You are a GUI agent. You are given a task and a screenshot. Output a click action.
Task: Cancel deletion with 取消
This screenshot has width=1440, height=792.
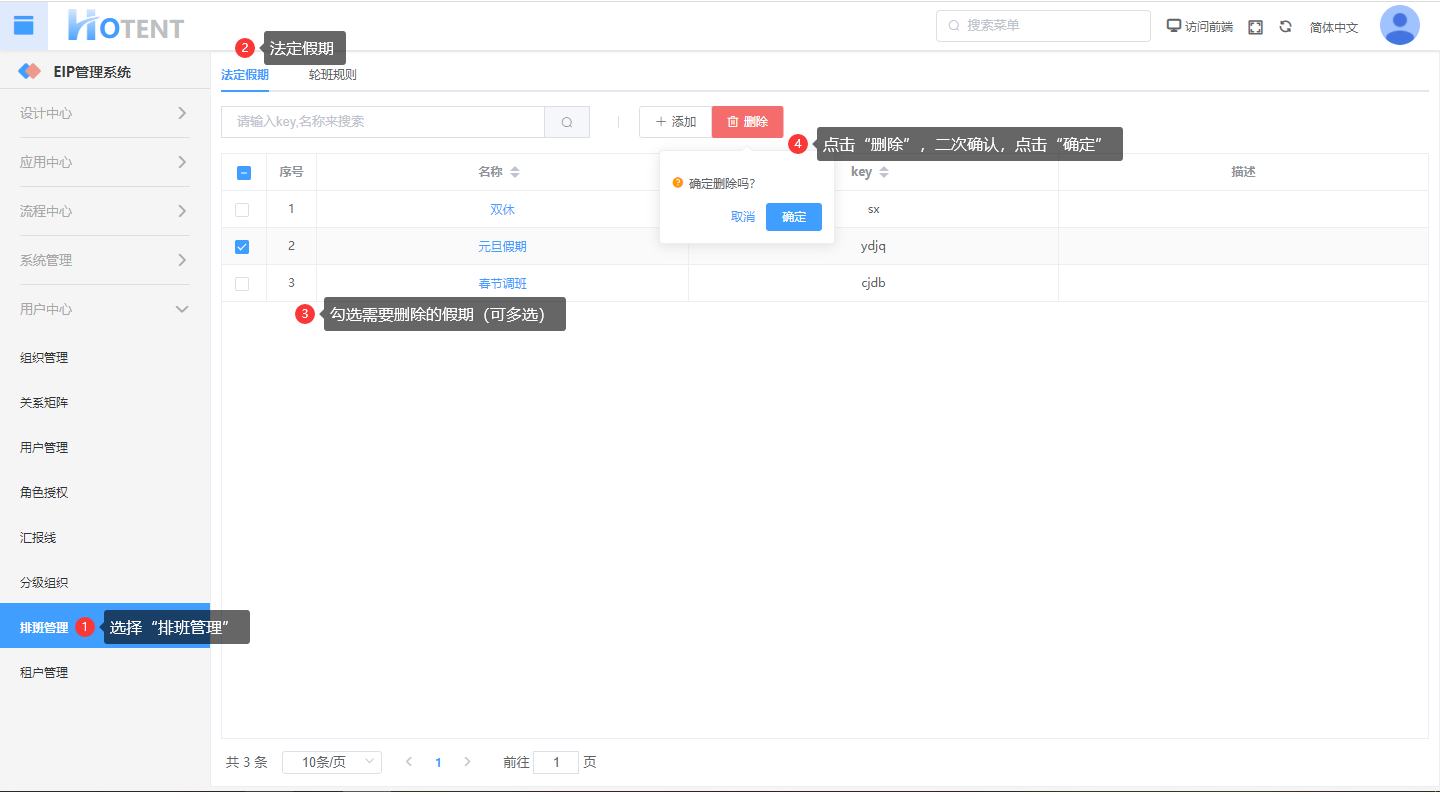(743, 217)
